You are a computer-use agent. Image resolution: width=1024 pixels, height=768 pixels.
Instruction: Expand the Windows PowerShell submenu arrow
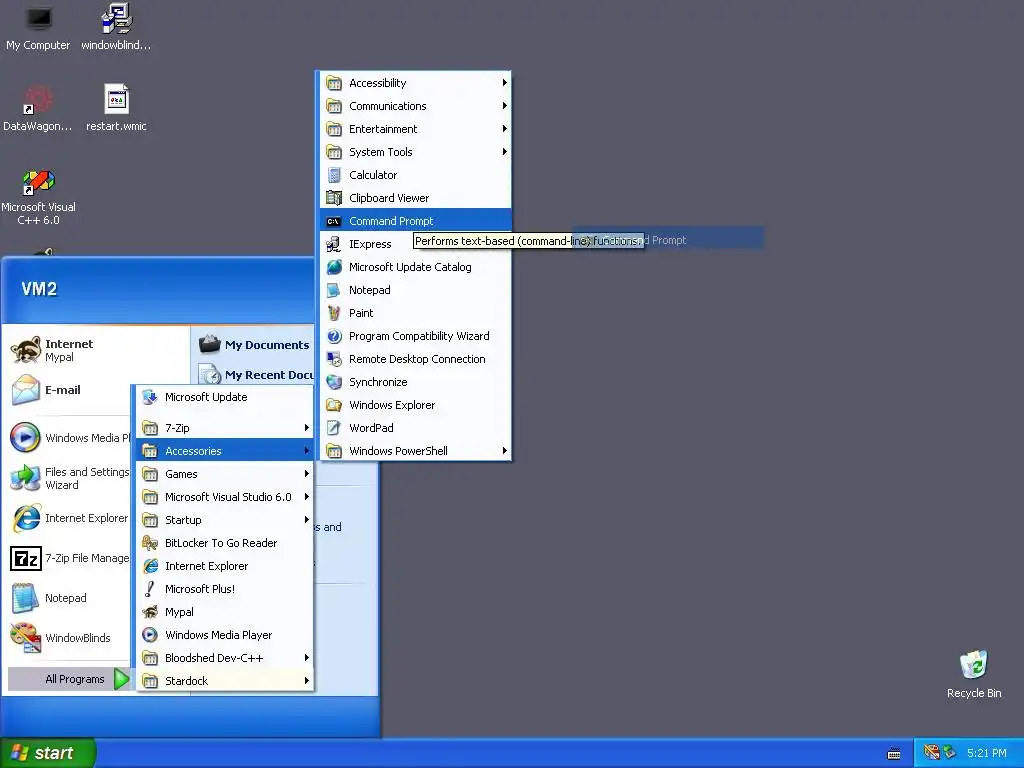click(x=504, y=451)
